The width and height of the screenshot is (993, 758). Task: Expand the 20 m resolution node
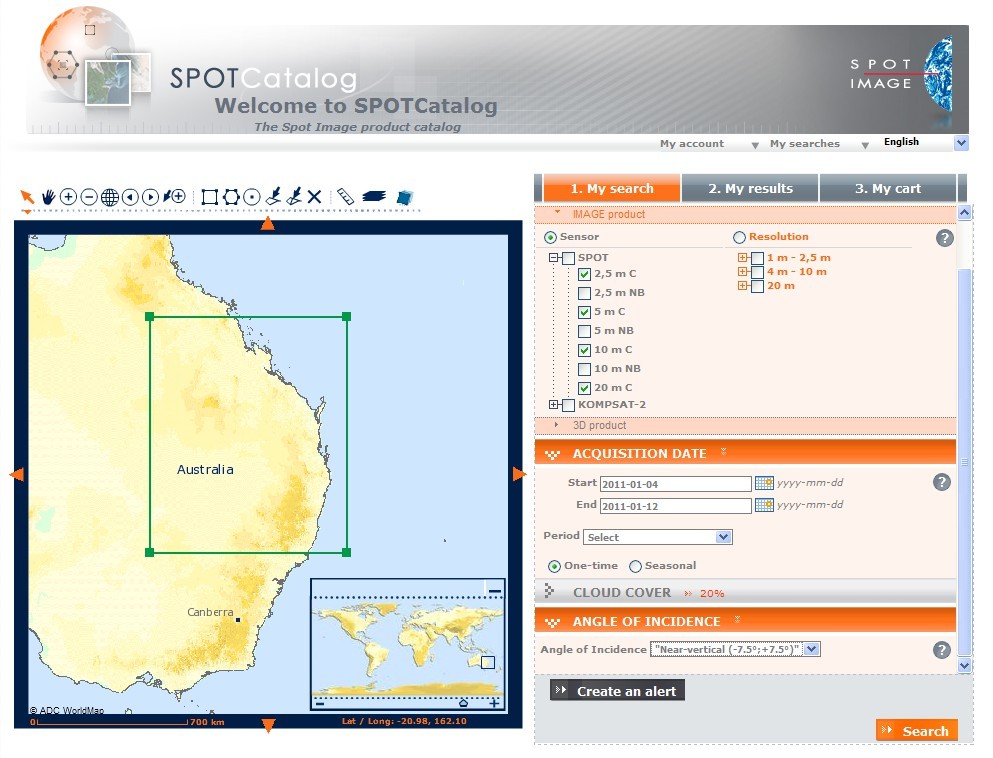point(742,286)
